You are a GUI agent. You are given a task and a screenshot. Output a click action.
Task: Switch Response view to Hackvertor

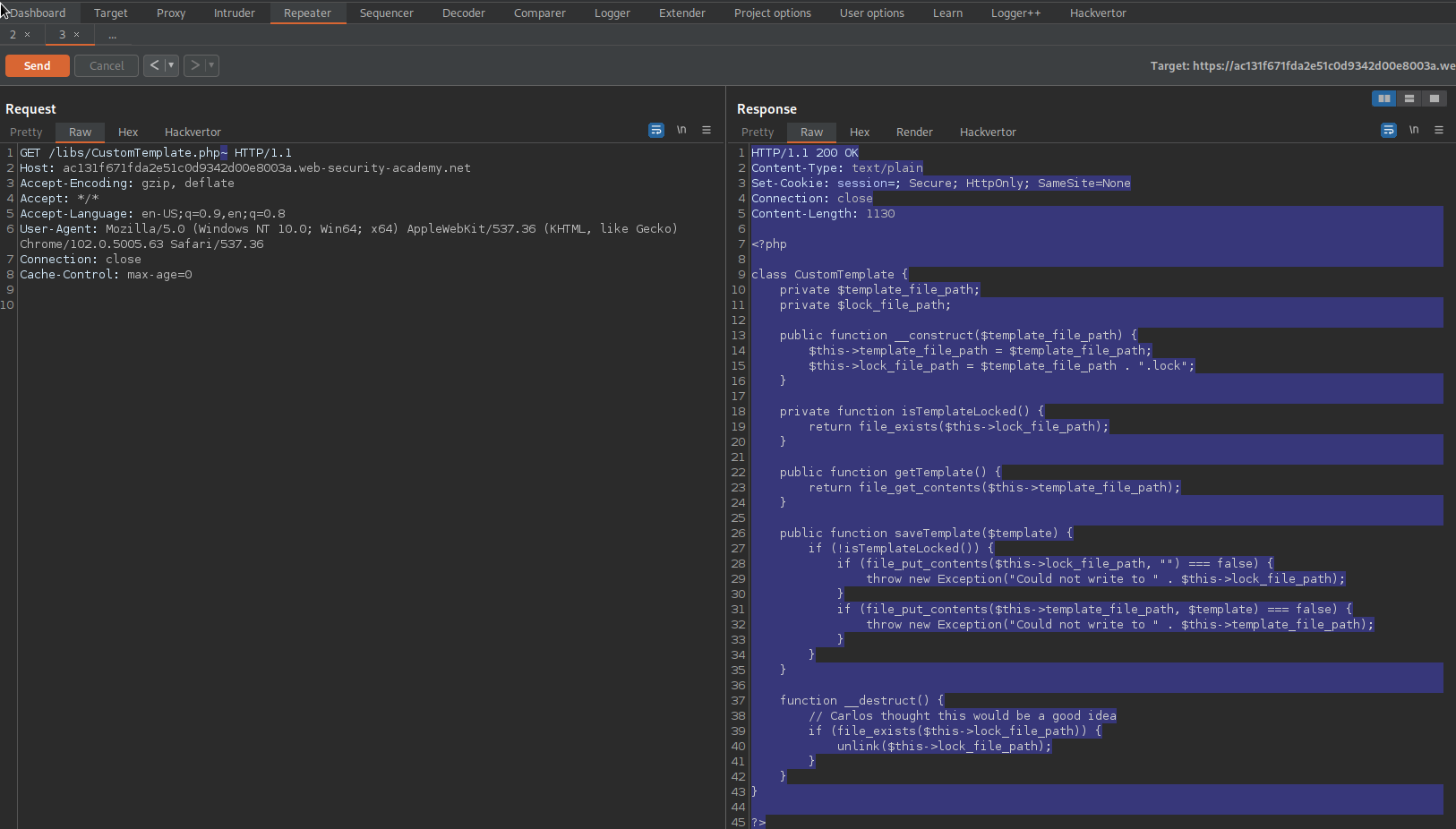click(x=988, y=132)
